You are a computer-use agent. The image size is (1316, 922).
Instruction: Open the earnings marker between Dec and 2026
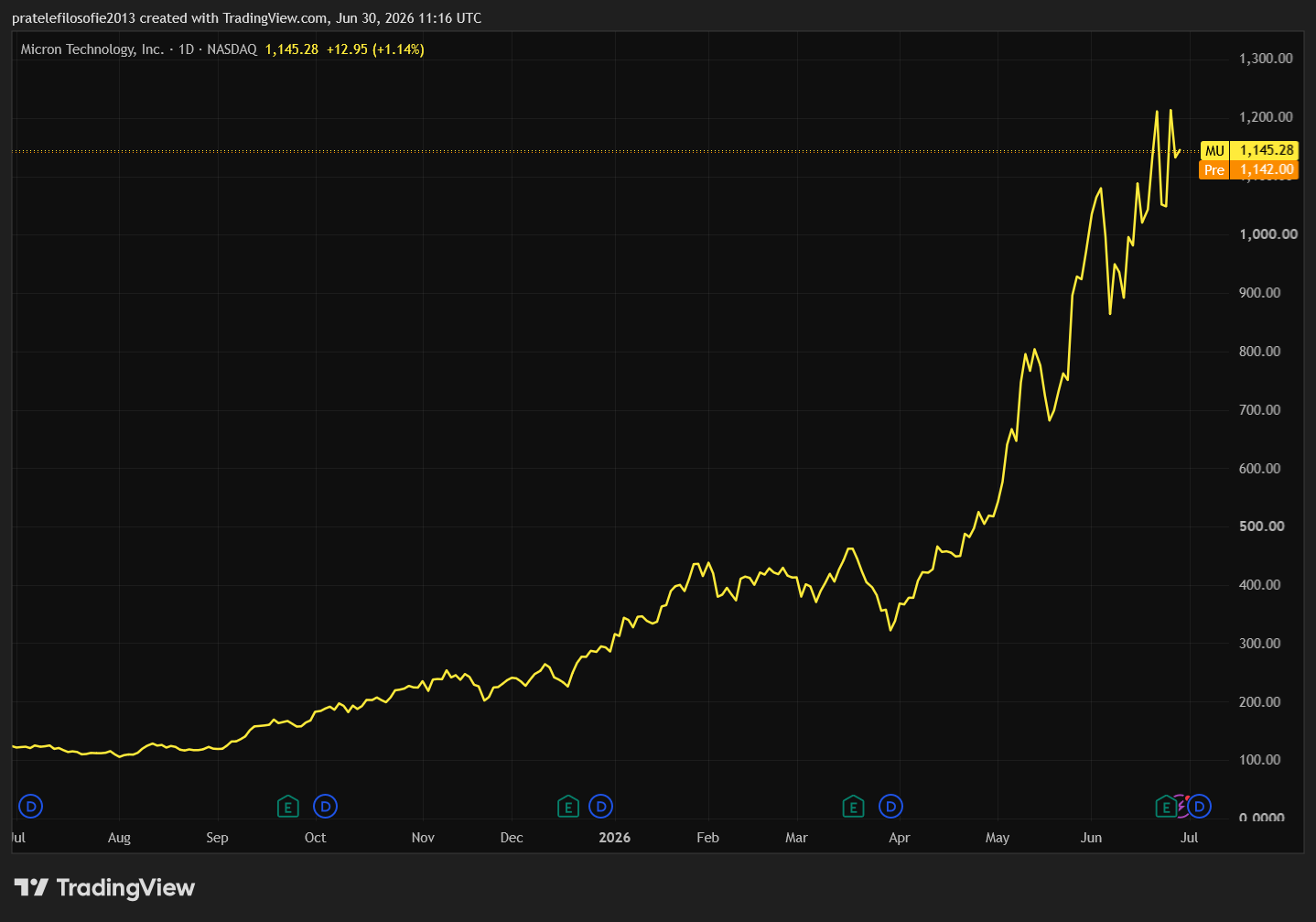click(x=568, y=807)
